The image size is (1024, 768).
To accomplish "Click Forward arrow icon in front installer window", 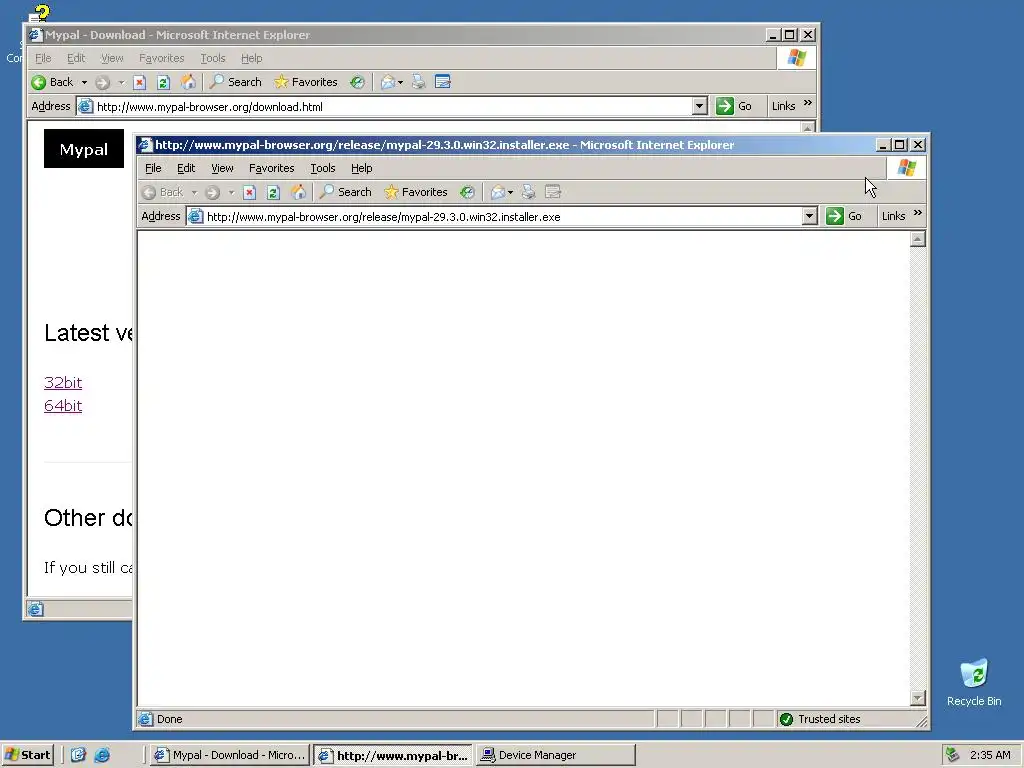I will point(212,192).
